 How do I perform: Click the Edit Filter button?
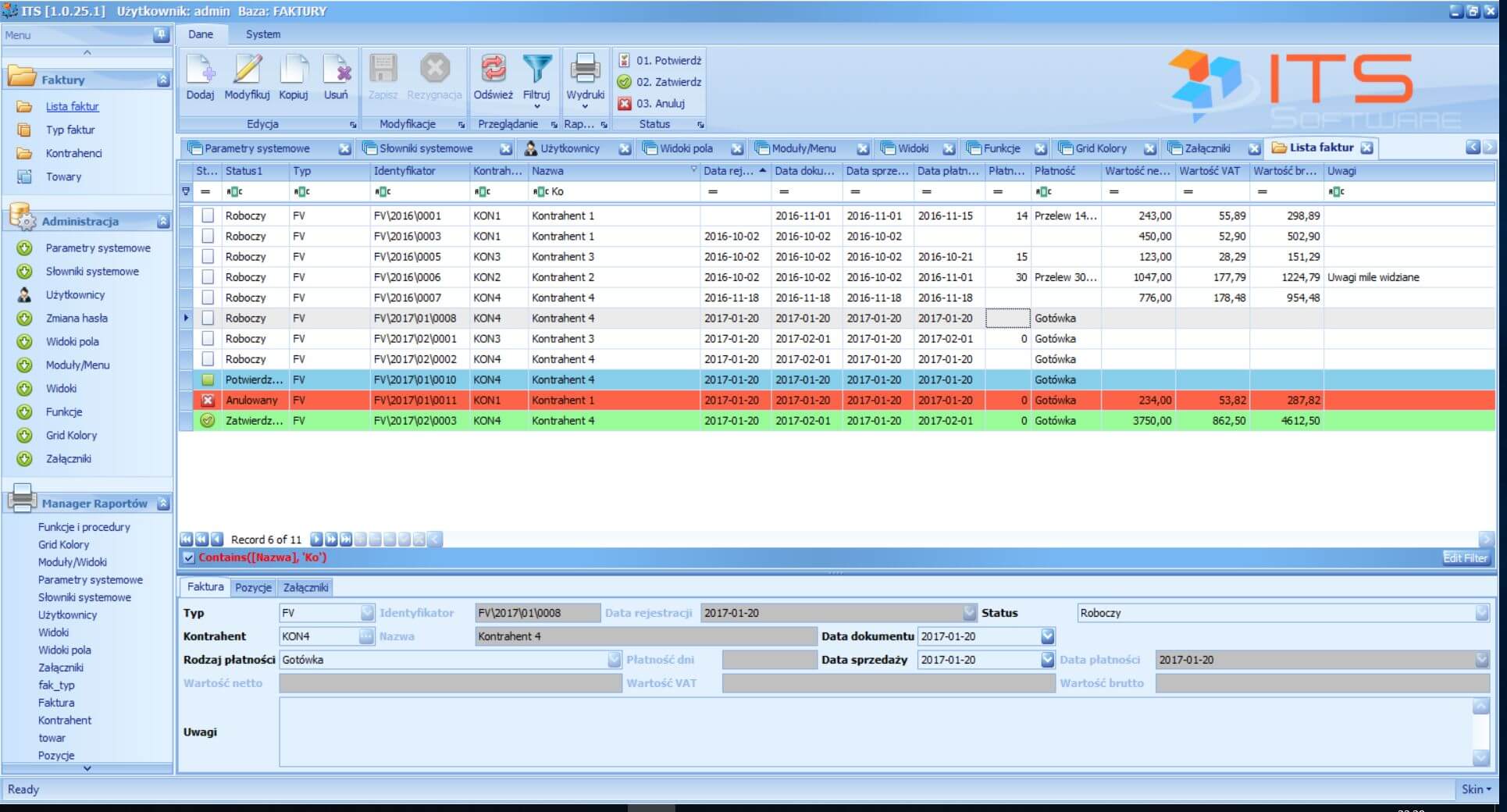(x=1465, y=557)
